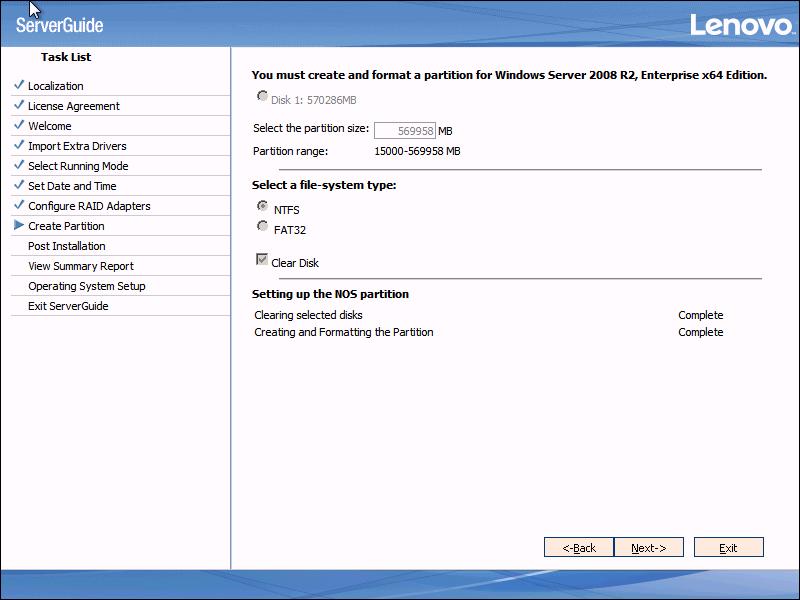Toggle the Clear Disk checkbox
Viewport: 800px width, 600px height.
click(x=263, y=260)
